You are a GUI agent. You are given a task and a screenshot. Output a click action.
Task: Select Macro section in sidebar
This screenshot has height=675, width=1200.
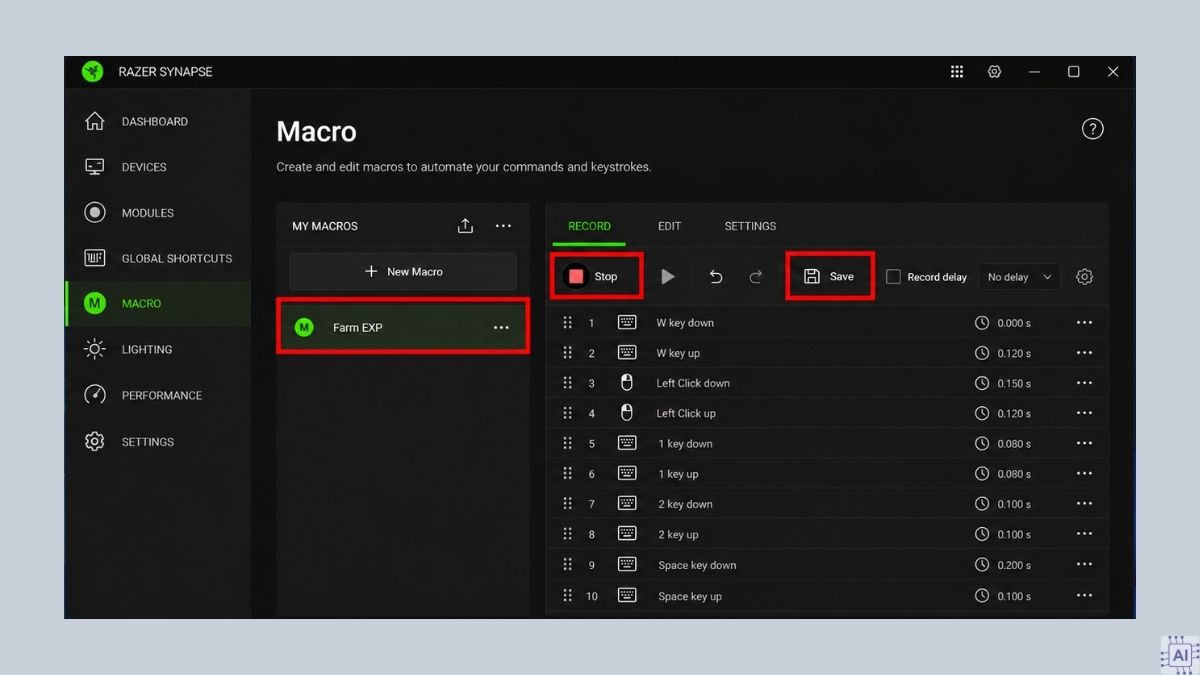click(157, 303)
